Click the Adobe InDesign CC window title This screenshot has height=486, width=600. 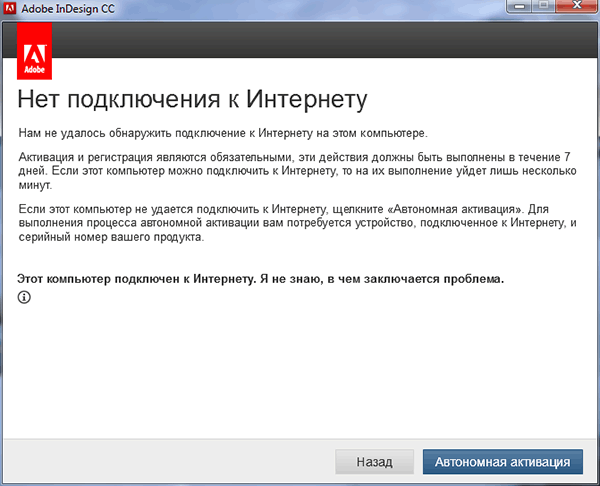pyautogui.click(x=68, y=9)
